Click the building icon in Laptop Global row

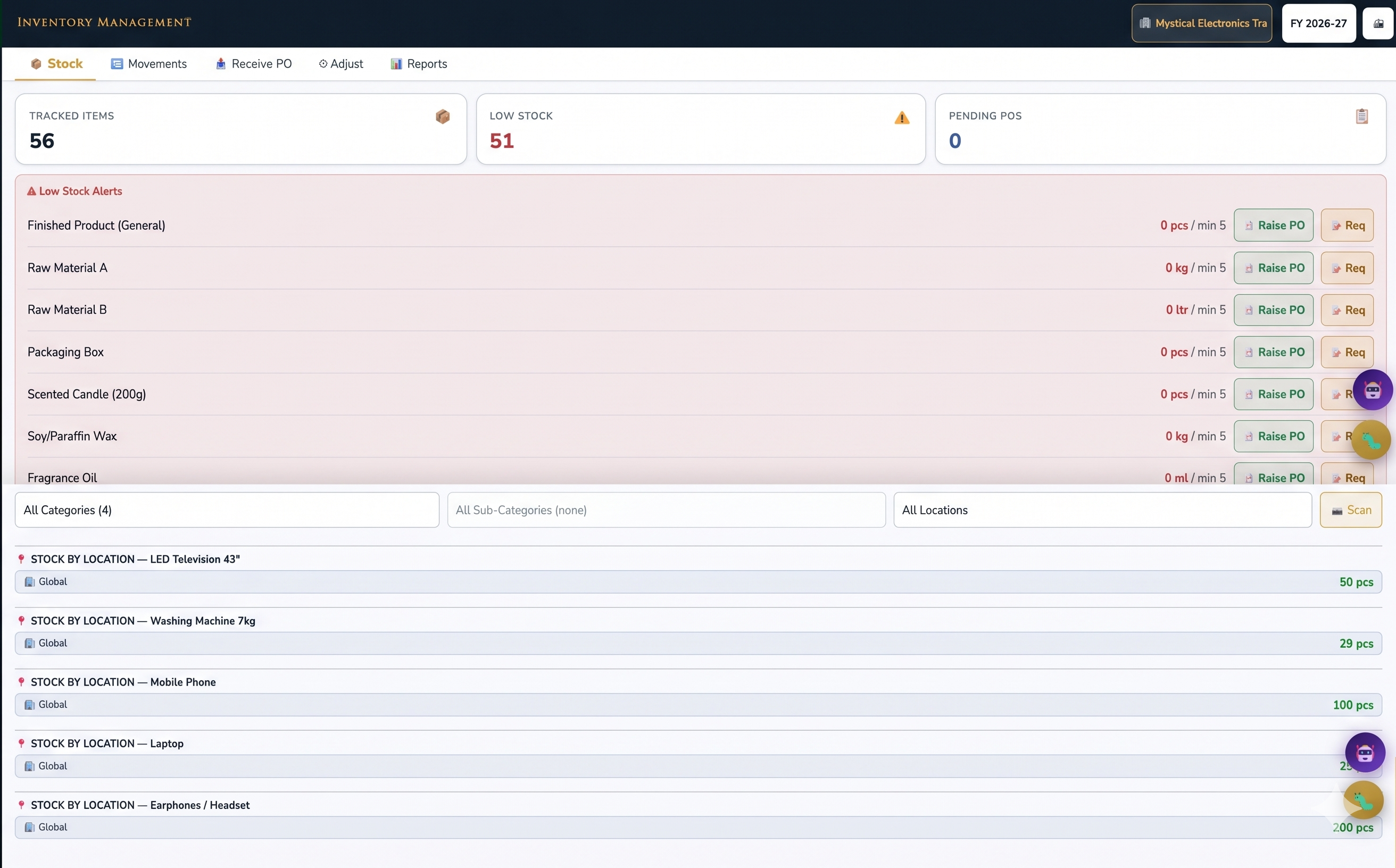pos(30,766)
